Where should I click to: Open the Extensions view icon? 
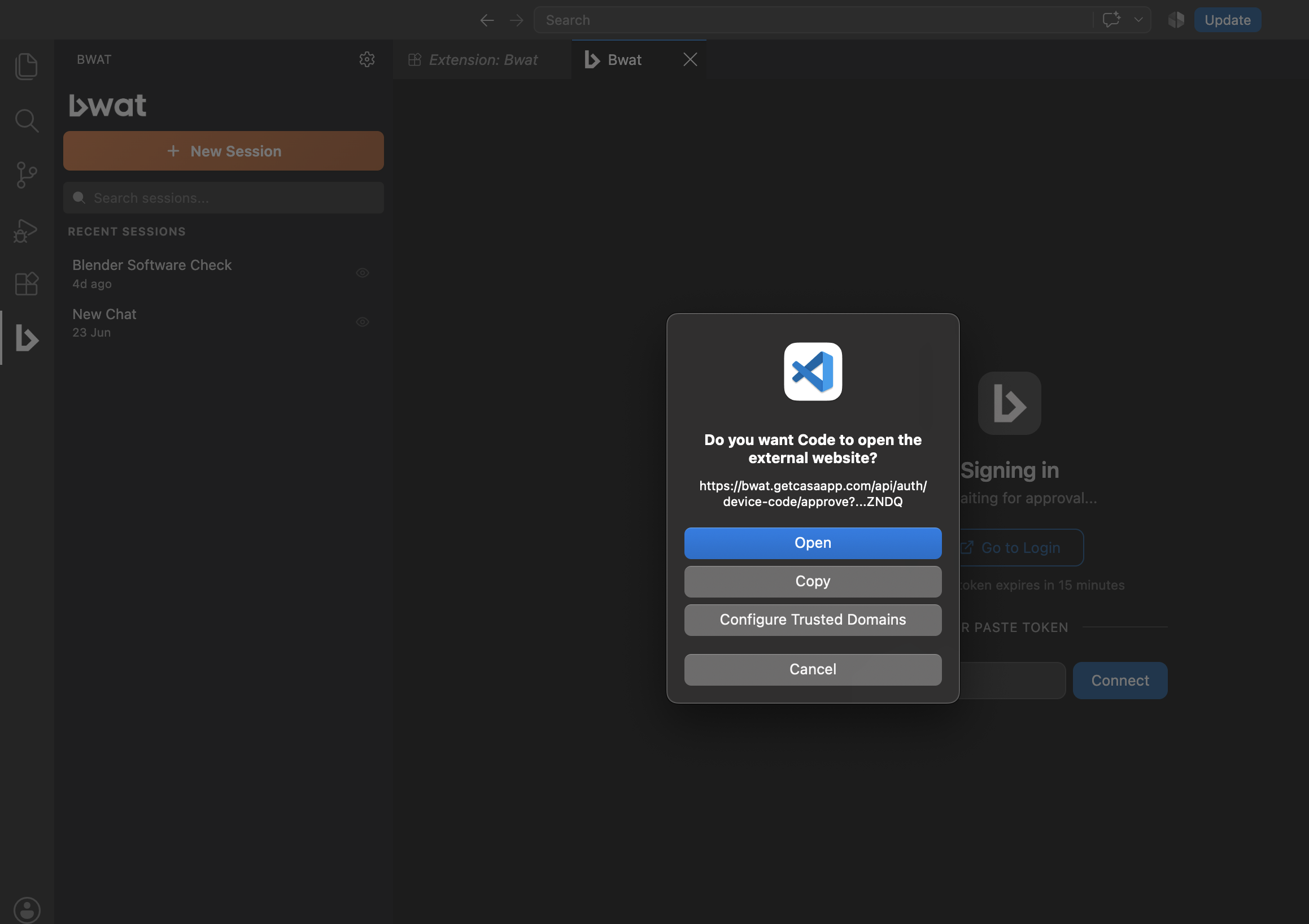[x=26, y=284]
